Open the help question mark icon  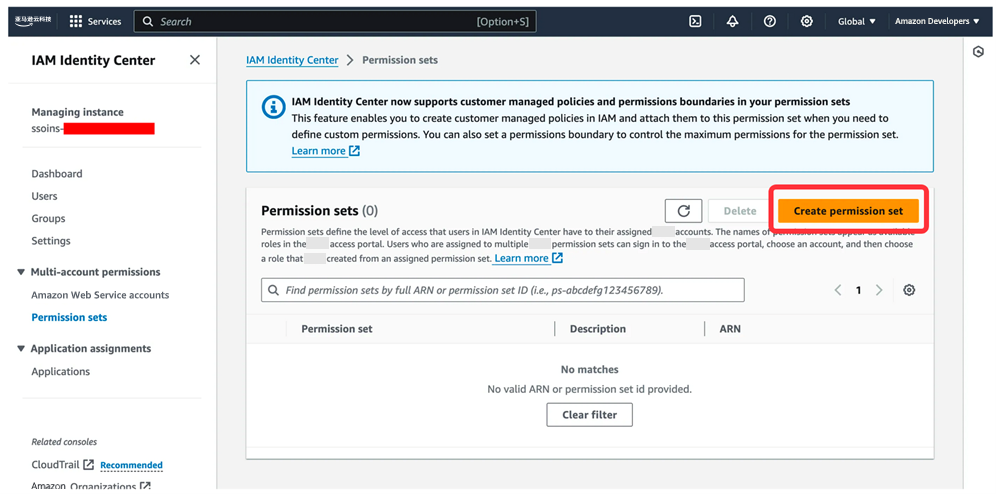coord(769,22)
